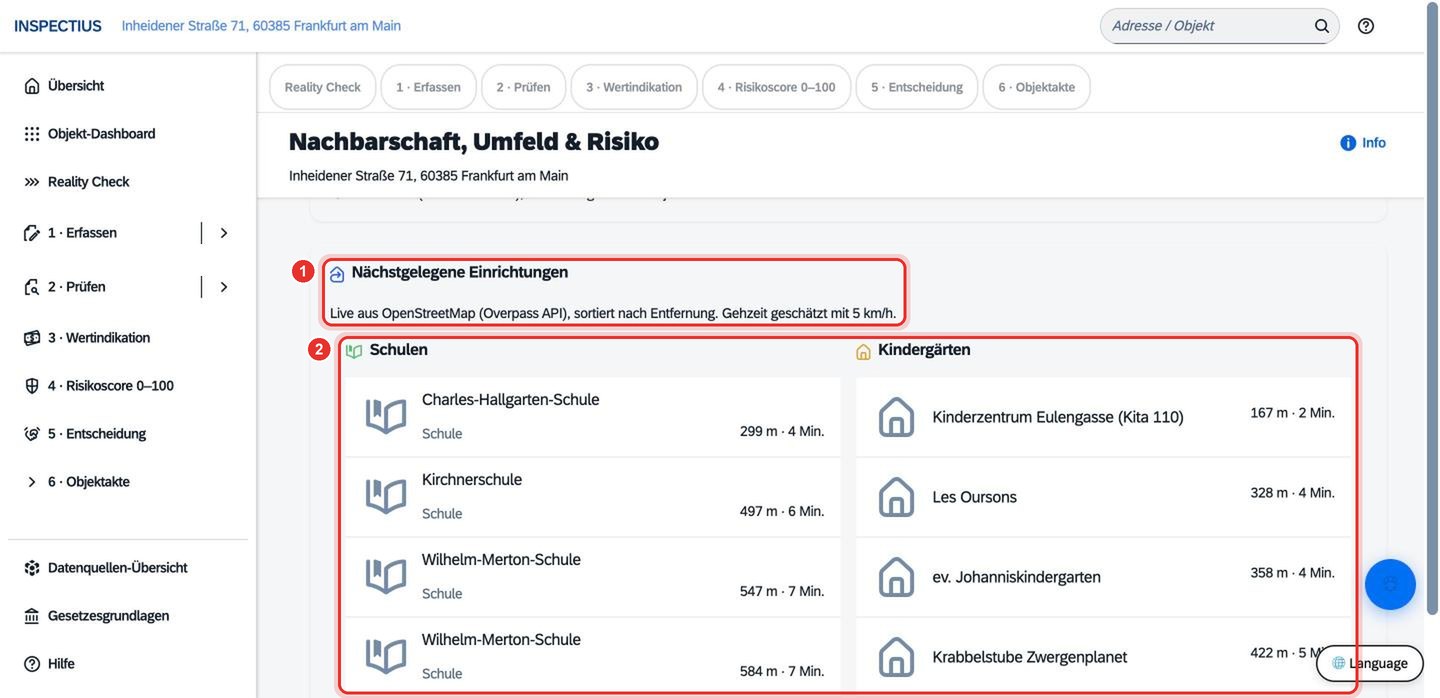
Task: Expand the 2 · Prüfen sidebar submenu arrow
Action: click(x=224, y=287)
